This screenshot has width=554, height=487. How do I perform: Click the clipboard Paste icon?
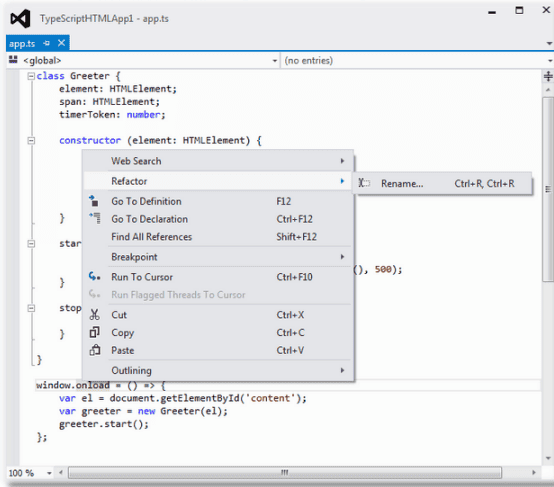(x=95, y=350)
